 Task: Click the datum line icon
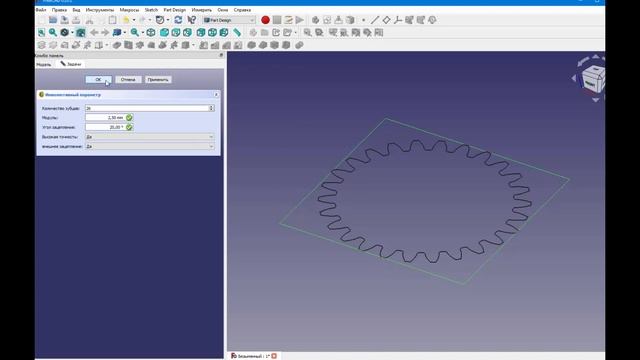375,20
